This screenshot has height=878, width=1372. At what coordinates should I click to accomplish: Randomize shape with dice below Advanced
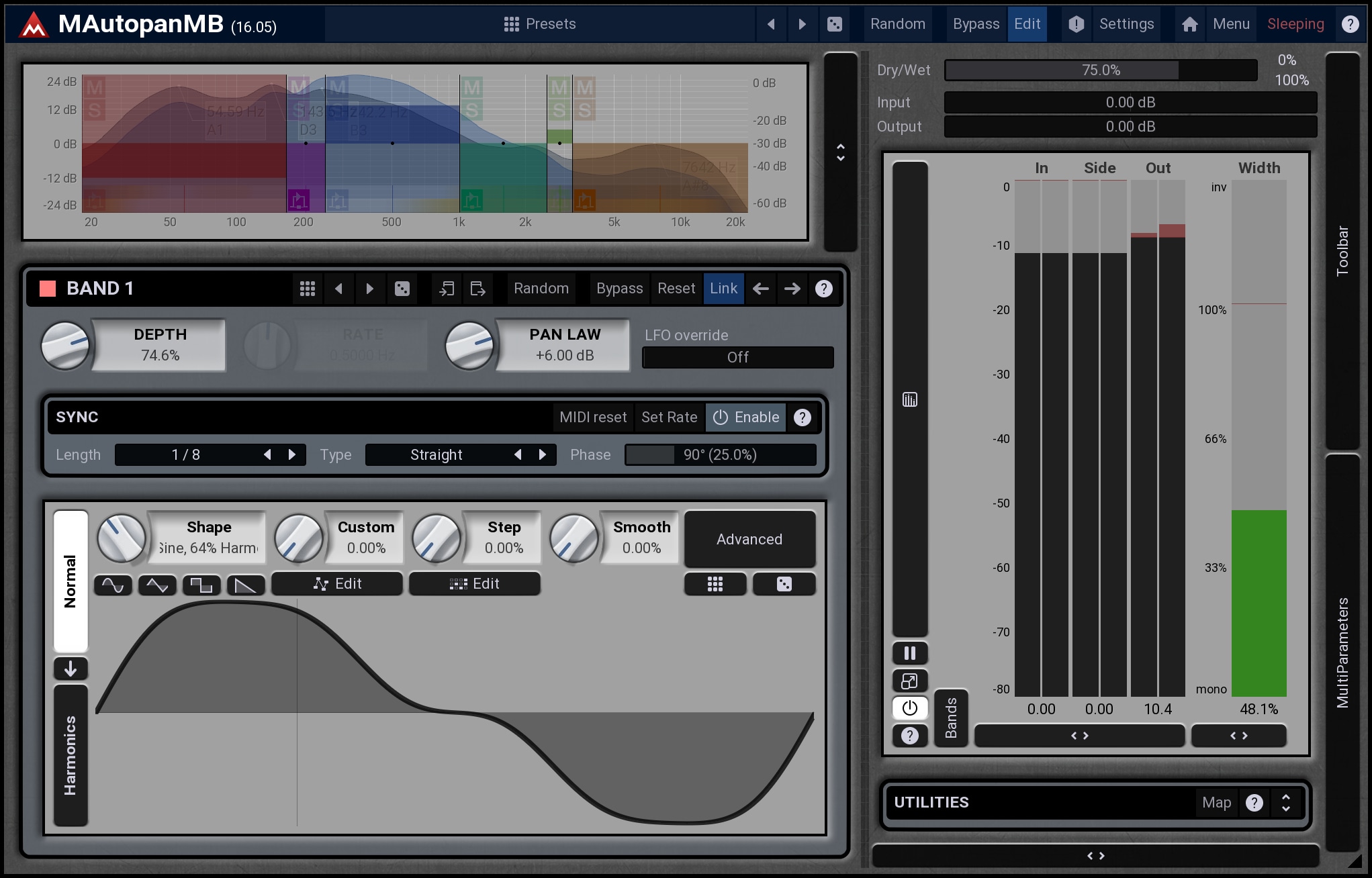(784, 584)
